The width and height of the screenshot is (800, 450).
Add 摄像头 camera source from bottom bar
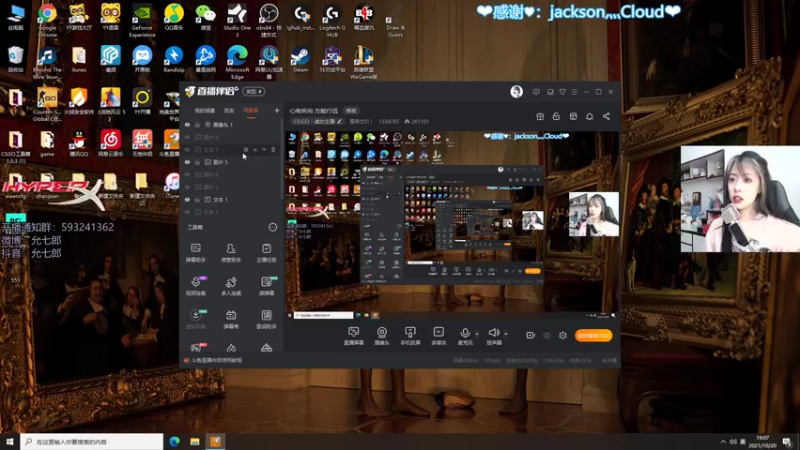click(x=382, y=336)
